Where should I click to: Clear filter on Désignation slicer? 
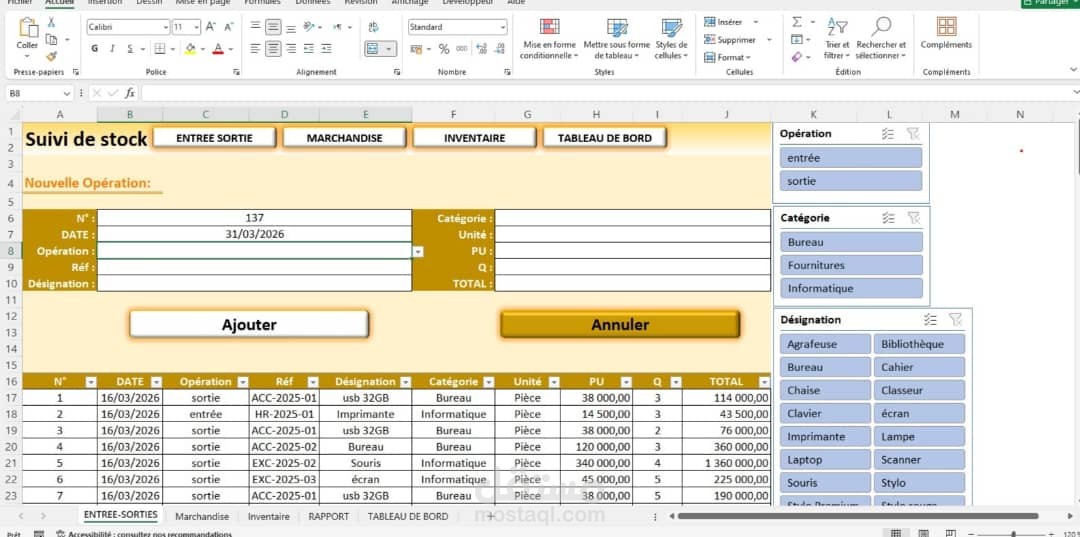pos(955,319)
